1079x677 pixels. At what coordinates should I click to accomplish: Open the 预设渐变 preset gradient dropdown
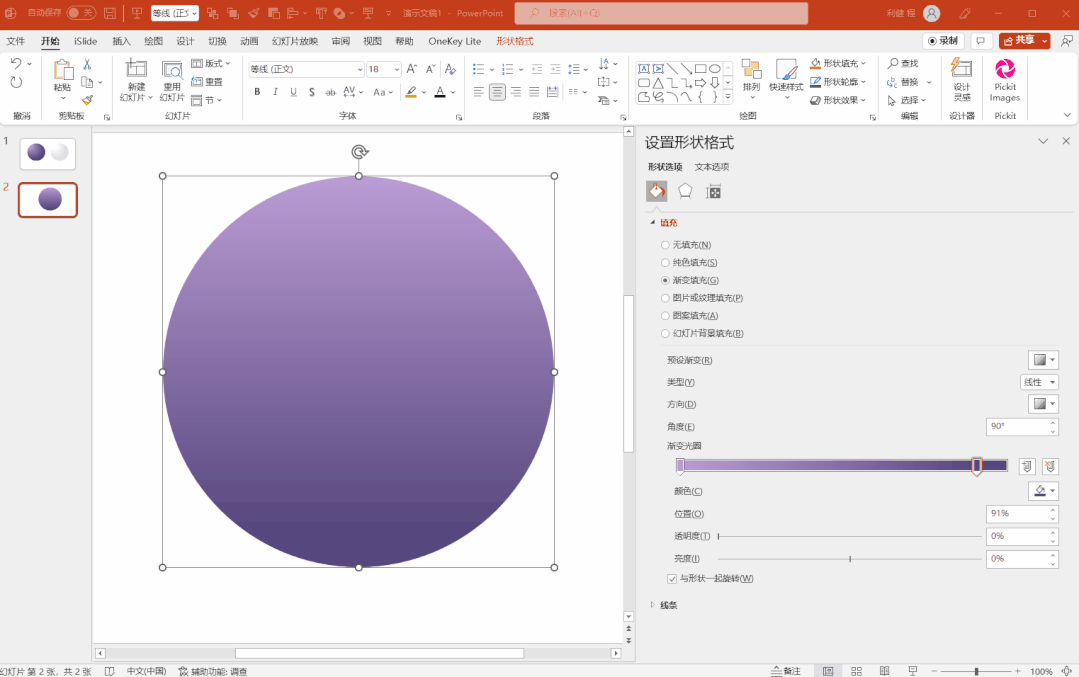[1043, 360]
